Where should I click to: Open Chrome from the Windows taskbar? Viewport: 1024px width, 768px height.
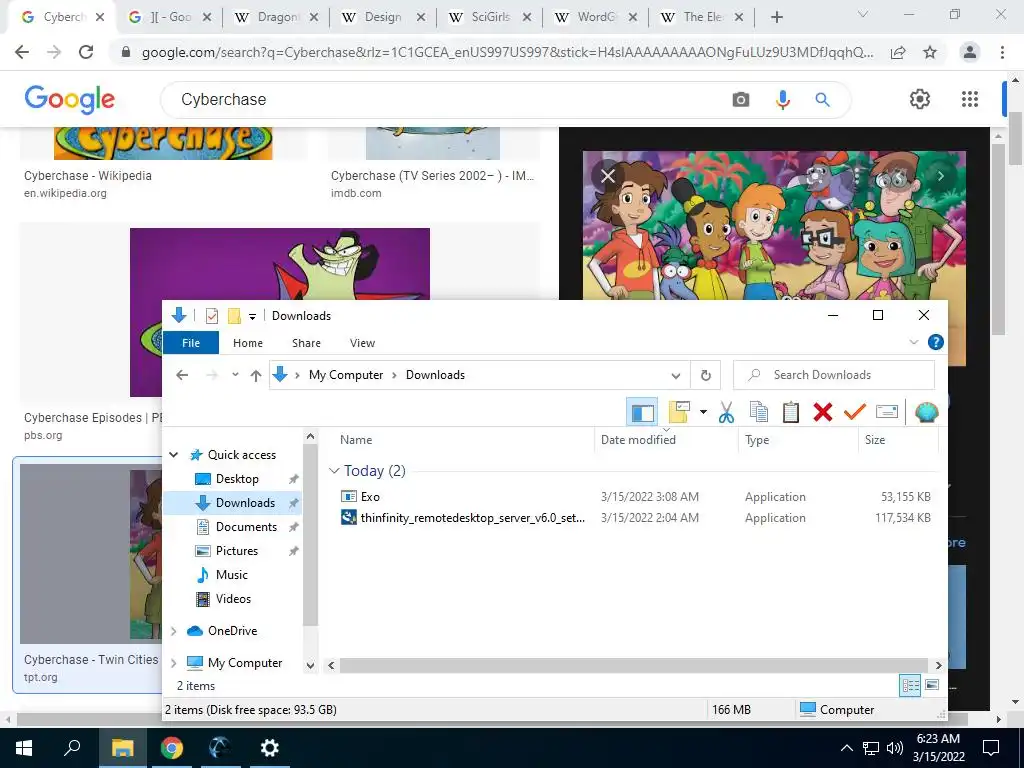click(x=171, y=748)
